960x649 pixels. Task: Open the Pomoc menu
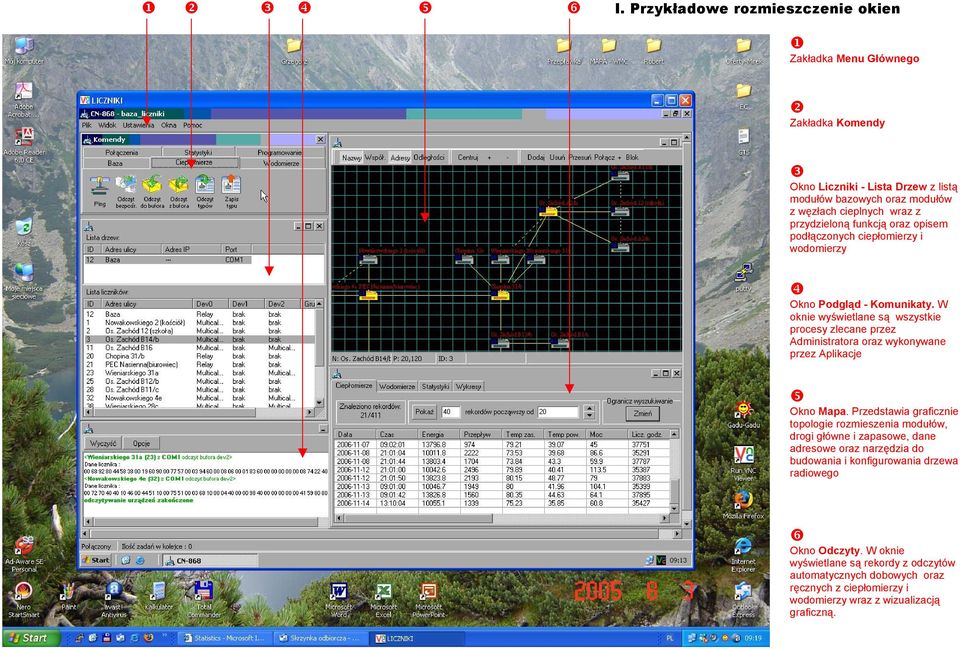point(192,126)
